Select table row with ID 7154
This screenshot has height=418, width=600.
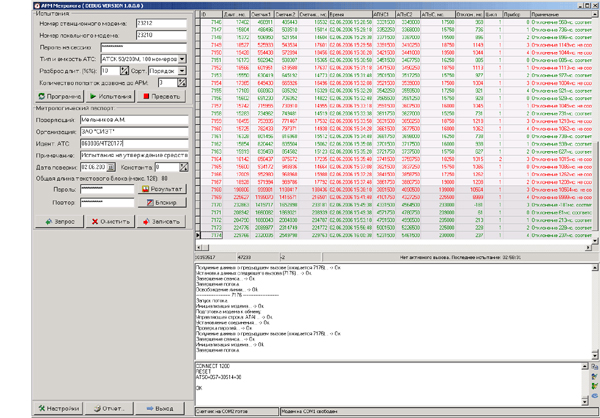tap(396, 83)
